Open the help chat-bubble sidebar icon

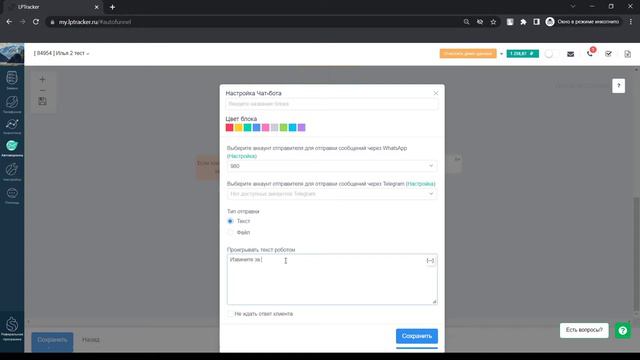pos(12,193)
